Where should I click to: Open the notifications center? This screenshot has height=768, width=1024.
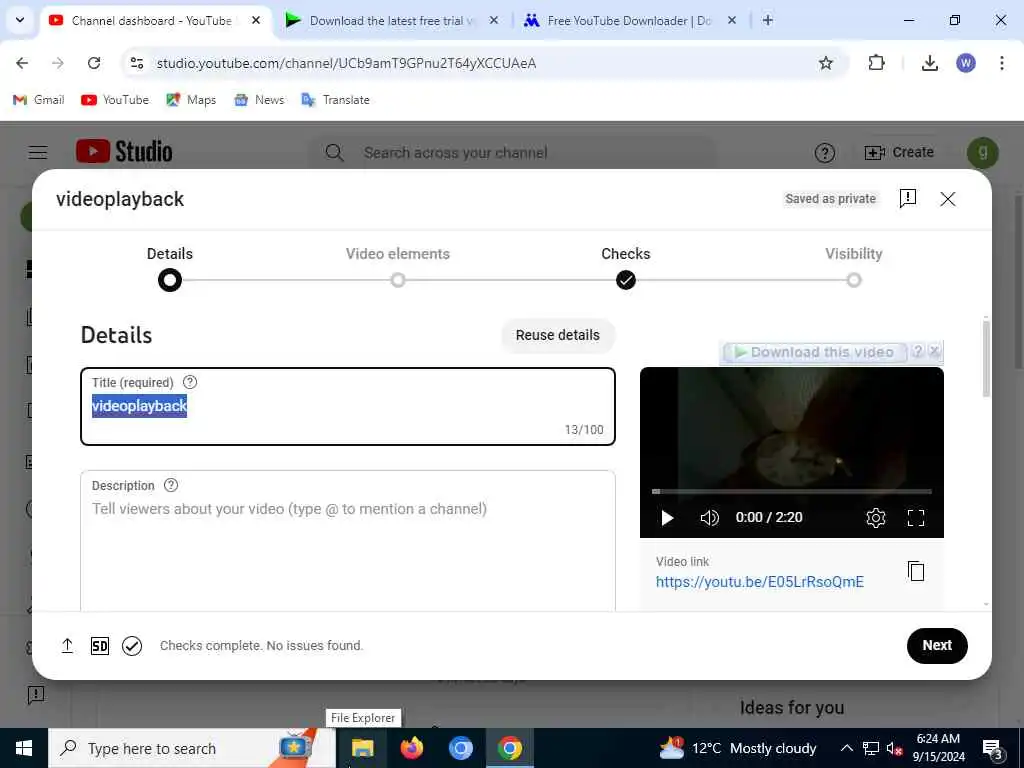click(992, 749)
